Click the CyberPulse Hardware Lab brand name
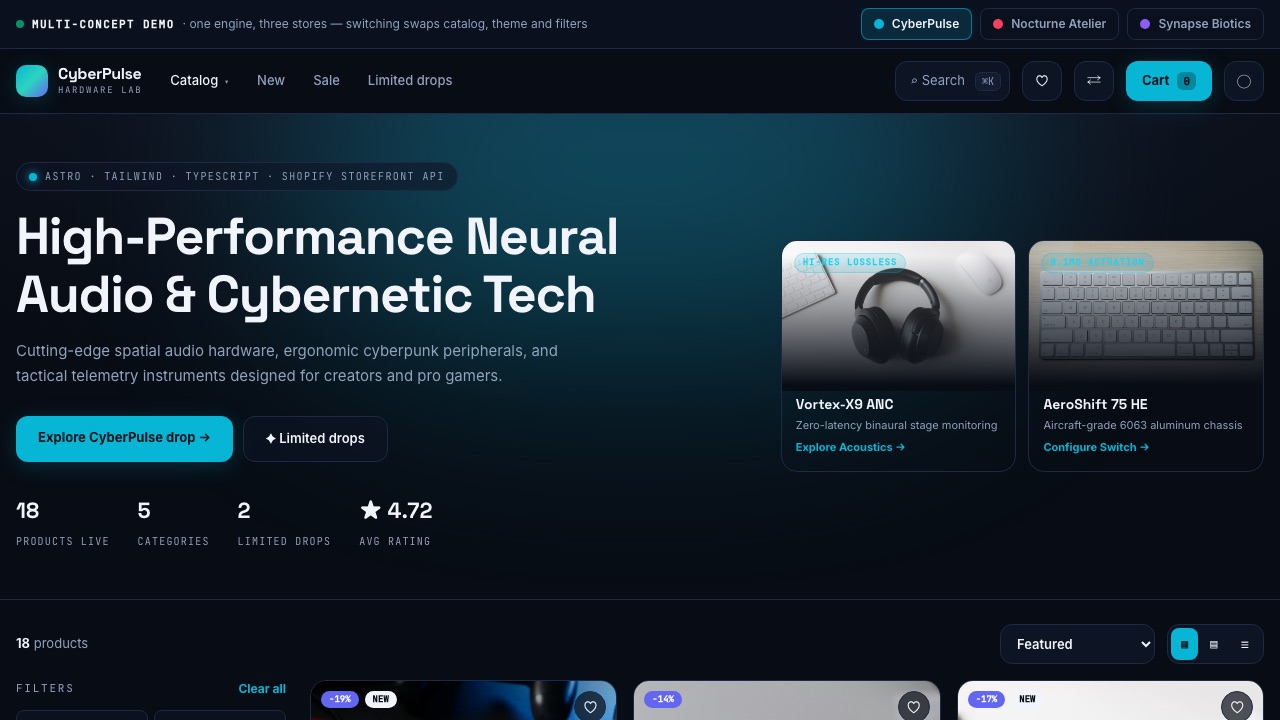The height and width of the screenshot is (720, 1280). coord(99,80)
